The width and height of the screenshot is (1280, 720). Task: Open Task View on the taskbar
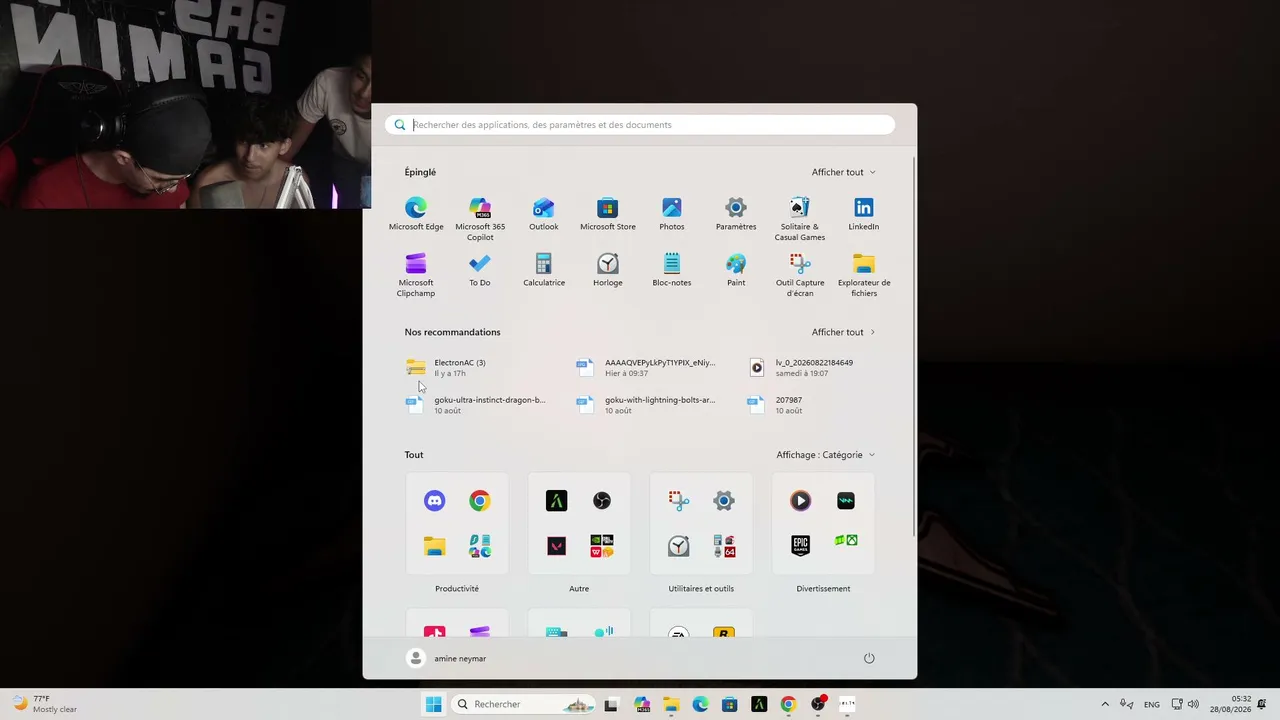(x=611, y=704)
